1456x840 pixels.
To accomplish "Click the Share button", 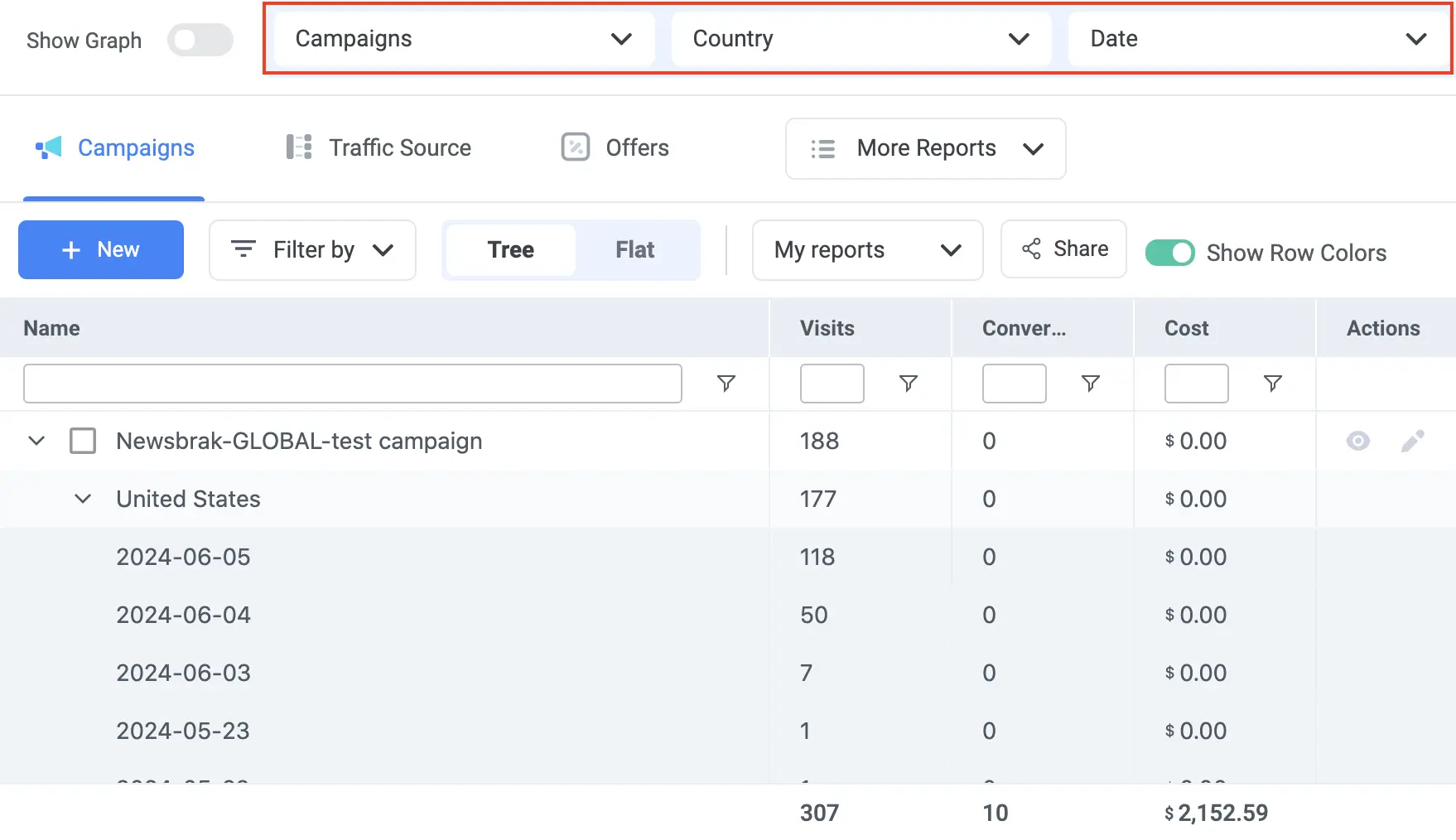I will [1063, 249].
